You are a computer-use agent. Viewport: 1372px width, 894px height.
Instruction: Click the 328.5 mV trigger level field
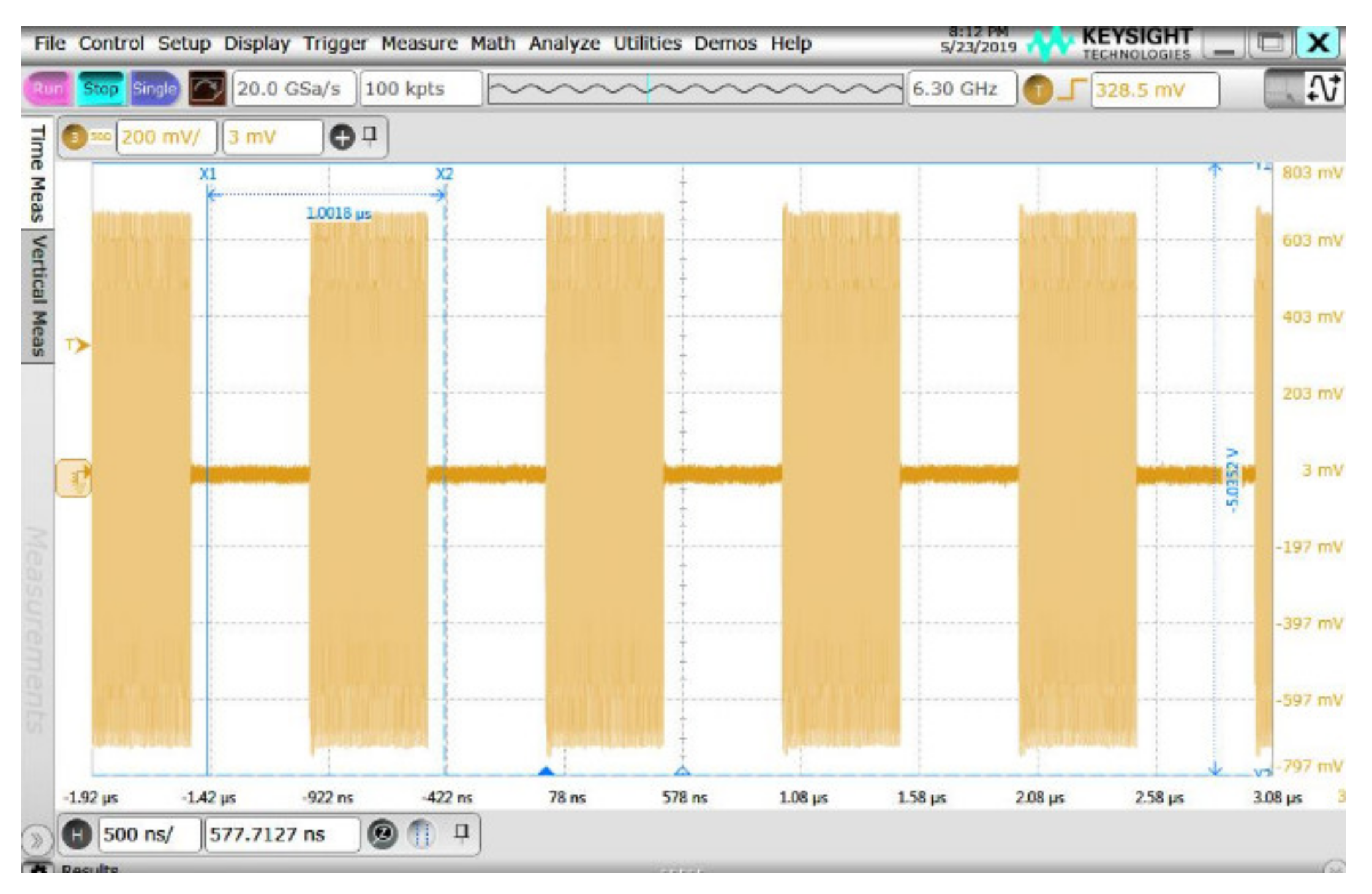coord(1154,91)
